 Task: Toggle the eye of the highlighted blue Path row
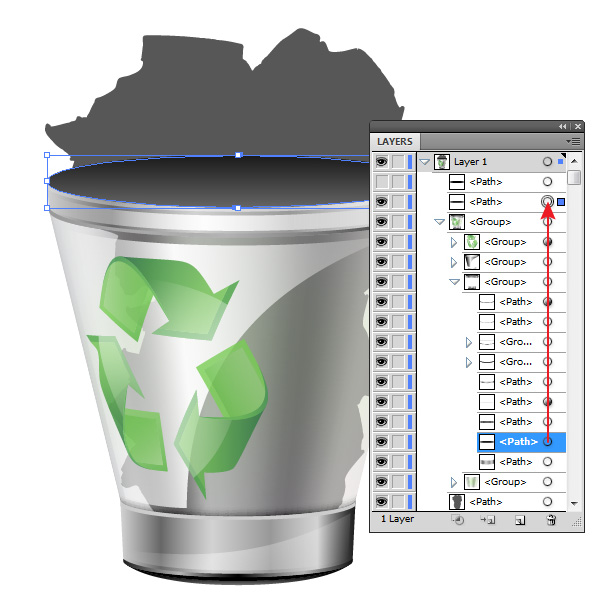coord(382,442)
